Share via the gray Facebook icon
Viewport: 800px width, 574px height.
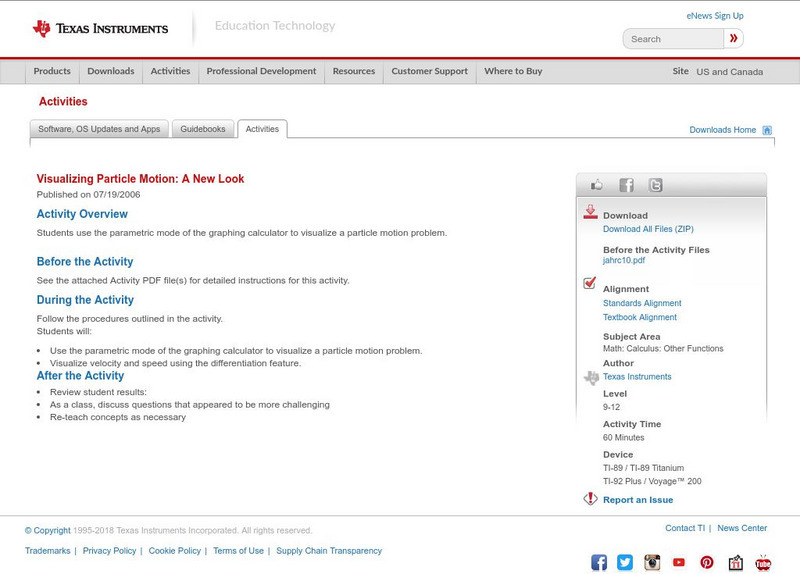coord(627,185)
